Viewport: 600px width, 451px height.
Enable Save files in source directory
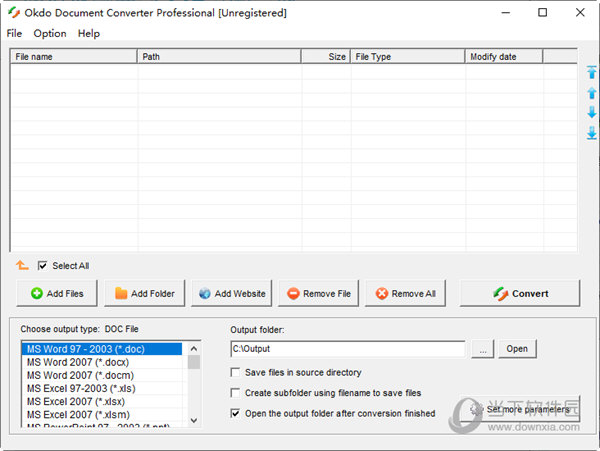coord(235,372)
